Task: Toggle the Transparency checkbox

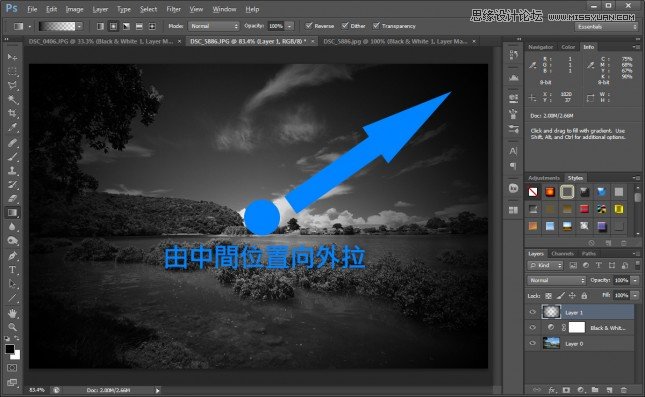Action: tap(376, 26)
